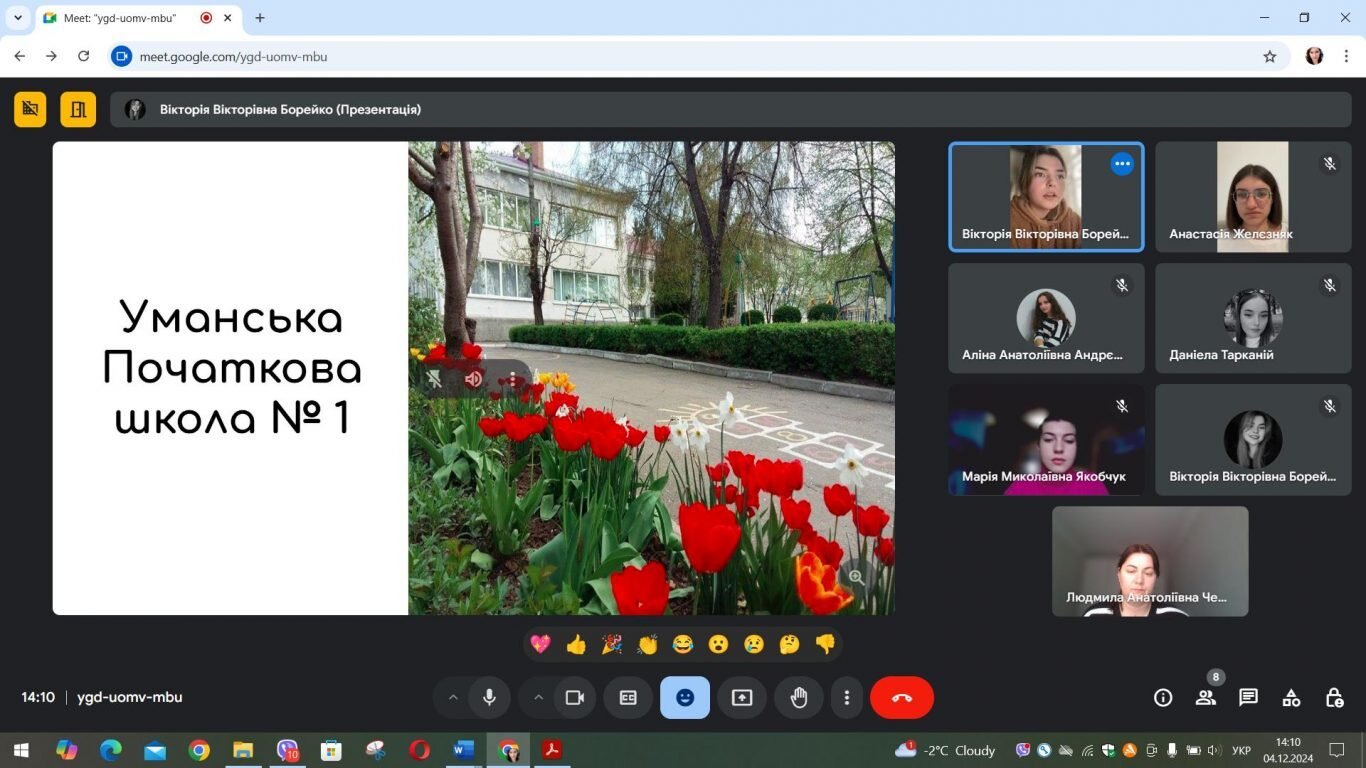Toggle closed captions button
Viewport: 1366px width, 768px height.
(x=628, y=698)
